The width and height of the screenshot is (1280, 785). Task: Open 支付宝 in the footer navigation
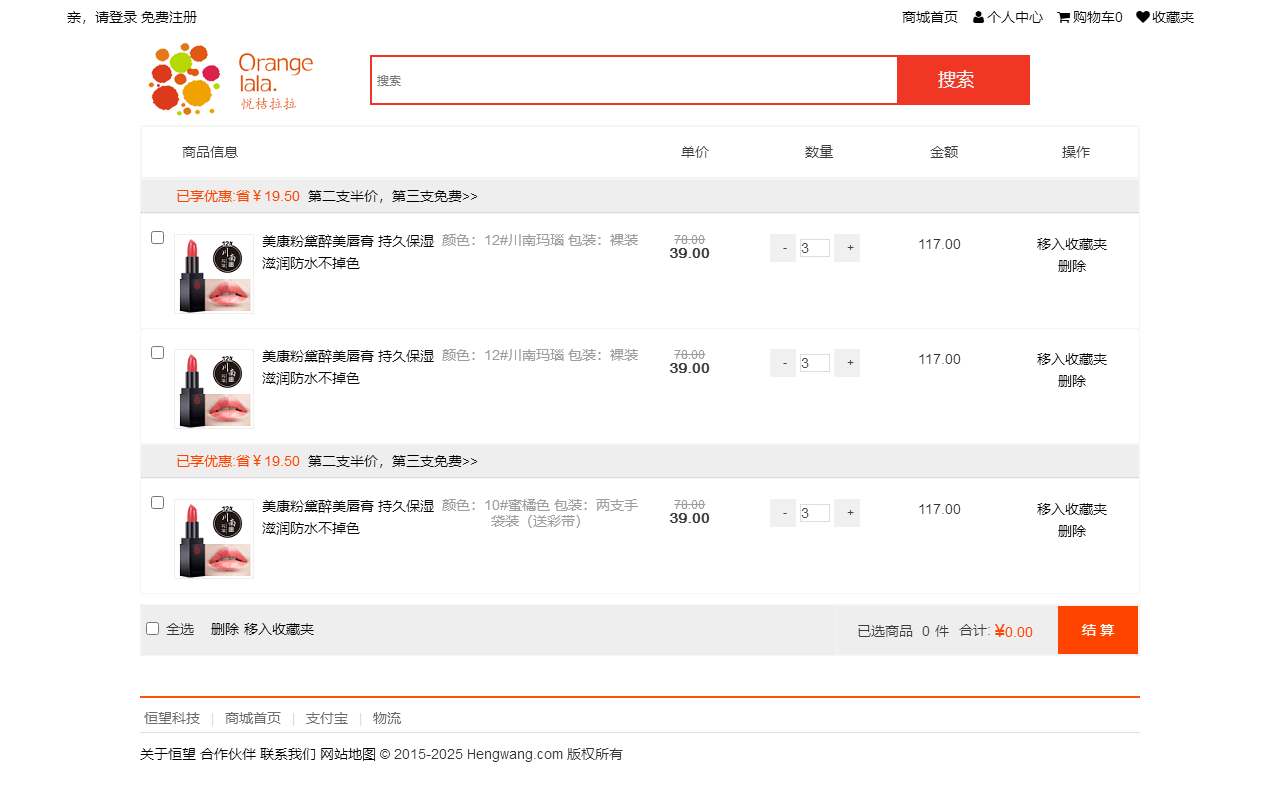coord(327,718)
